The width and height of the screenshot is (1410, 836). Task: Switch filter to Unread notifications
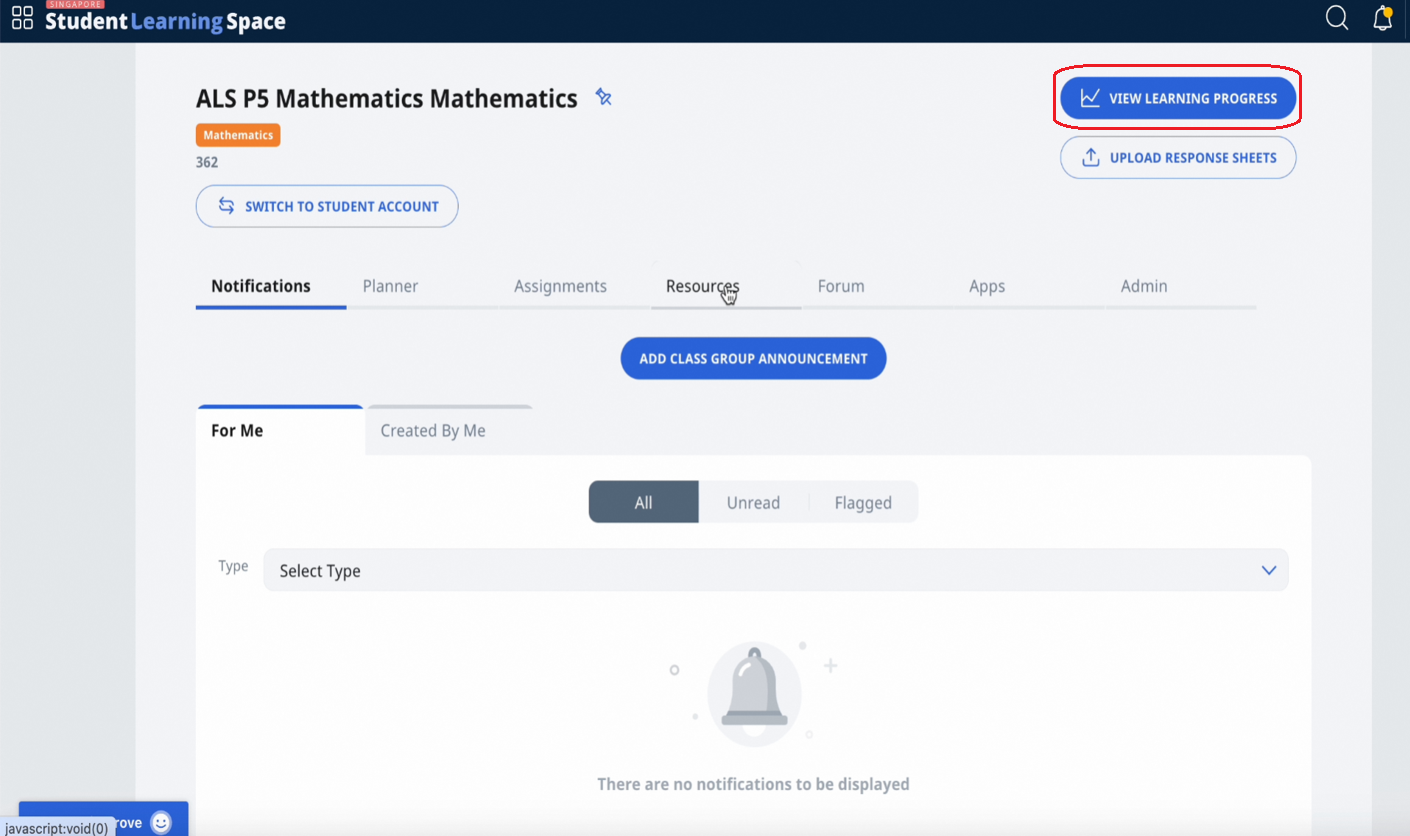(753, 502)
